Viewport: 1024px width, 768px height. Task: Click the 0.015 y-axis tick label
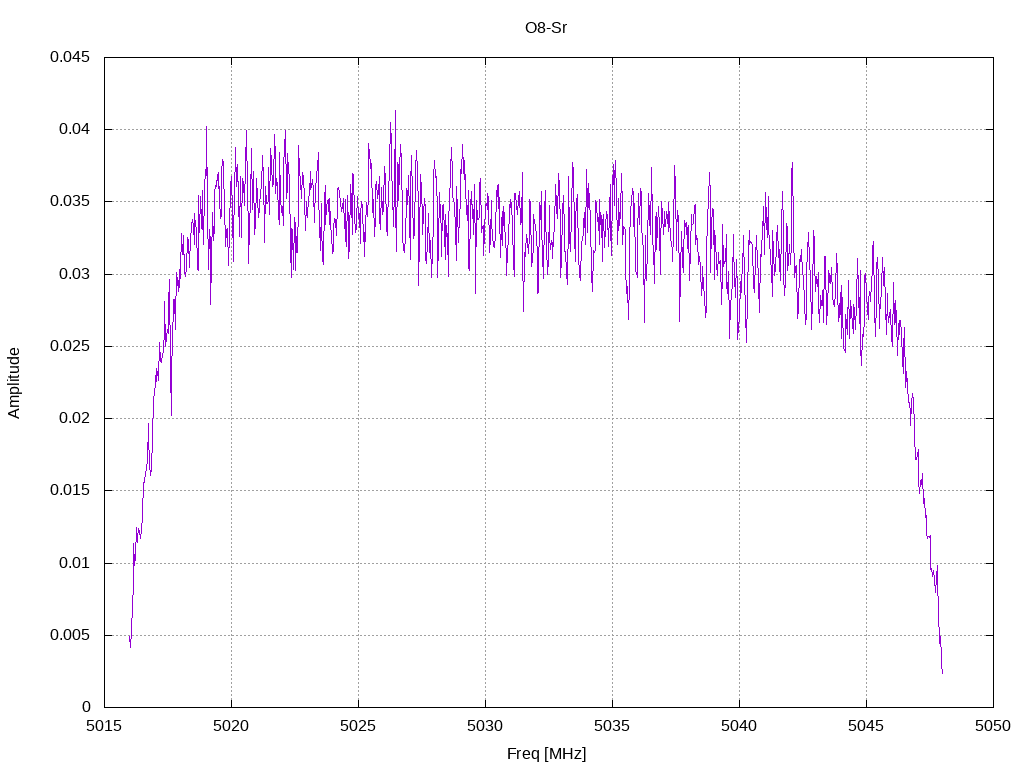(x=70, y=490)
